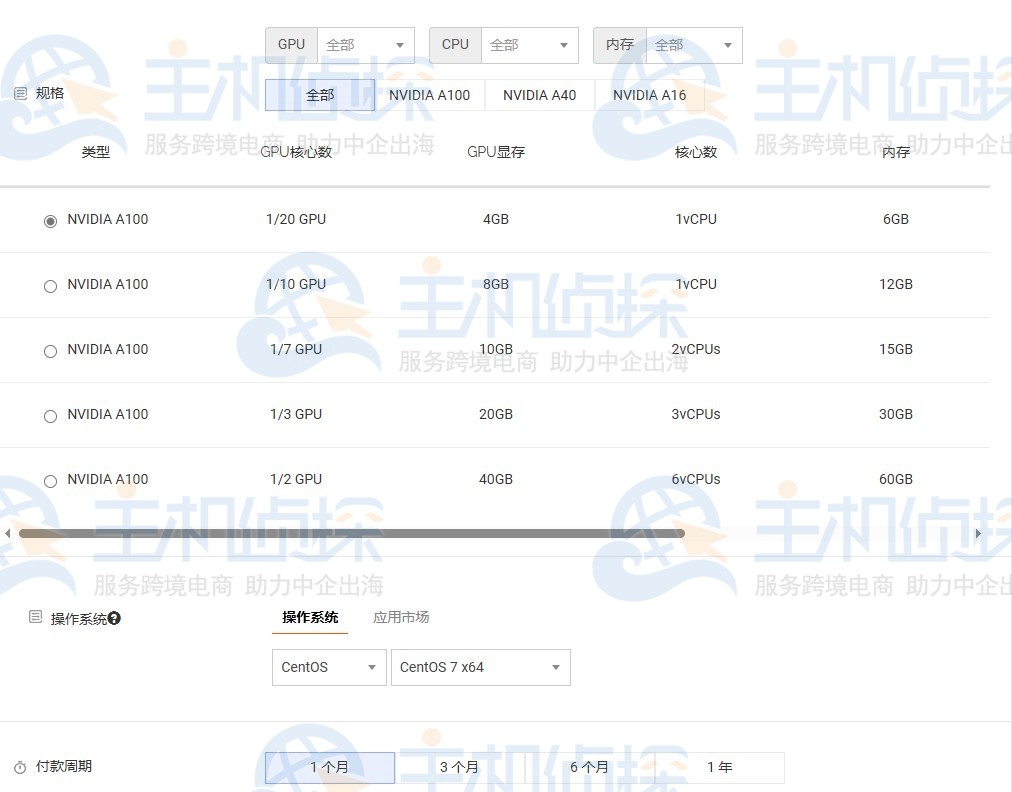Viewport: 1012px width, 792px height.
Task: Select the 3 个月 payment period
Action: (459, 767)
